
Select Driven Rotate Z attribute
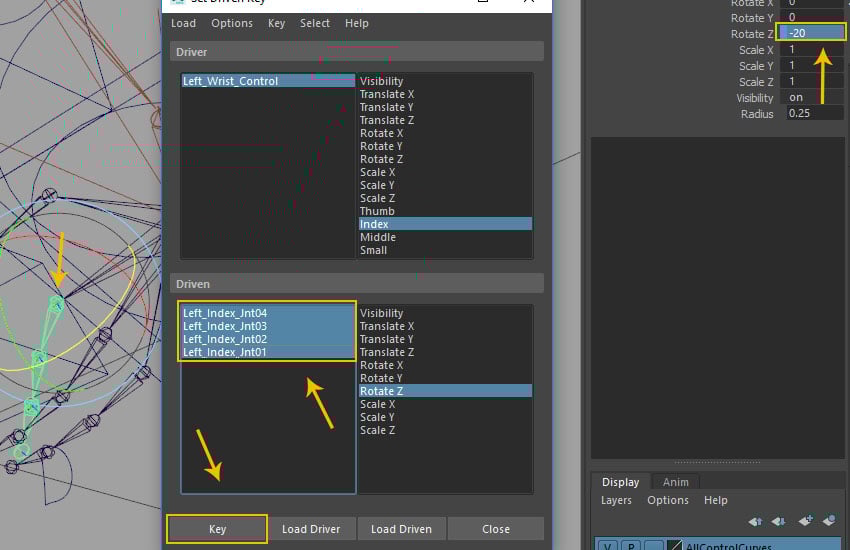click(x=445, y=391)
